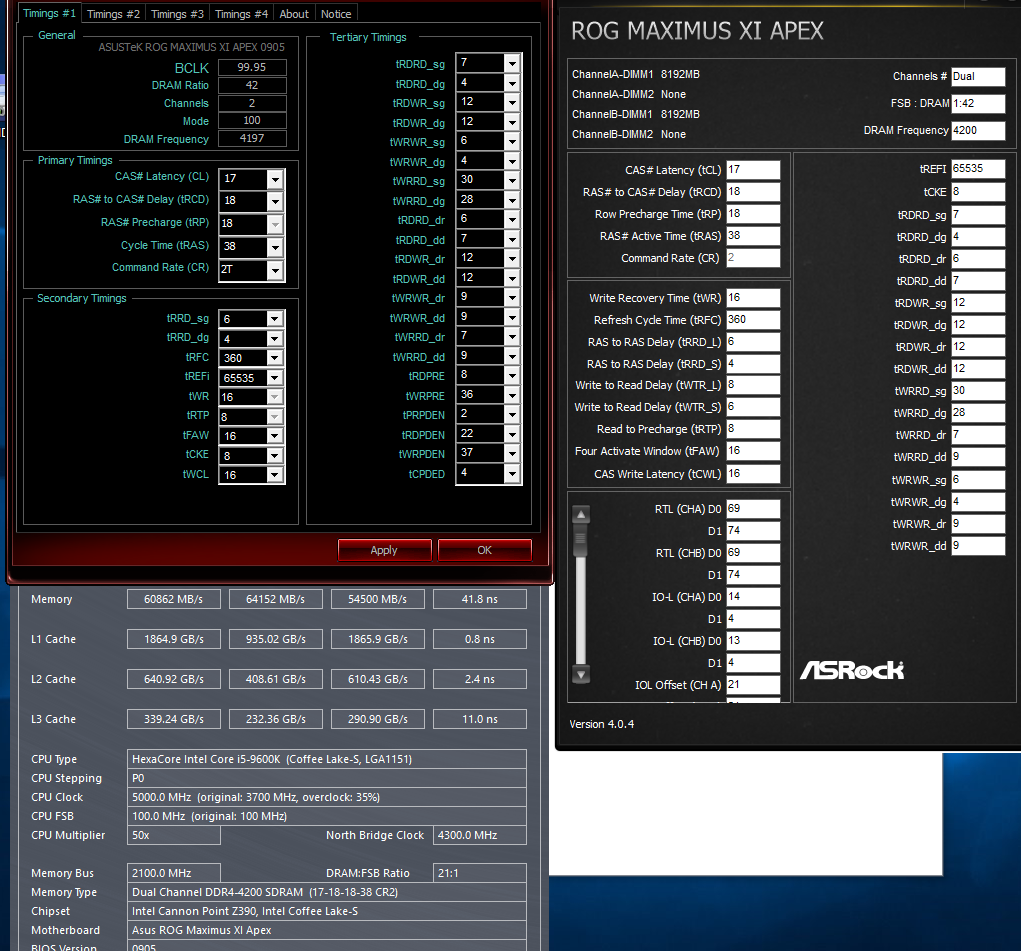
Task: Click the ASRock logo
Action: pos(852,670)
